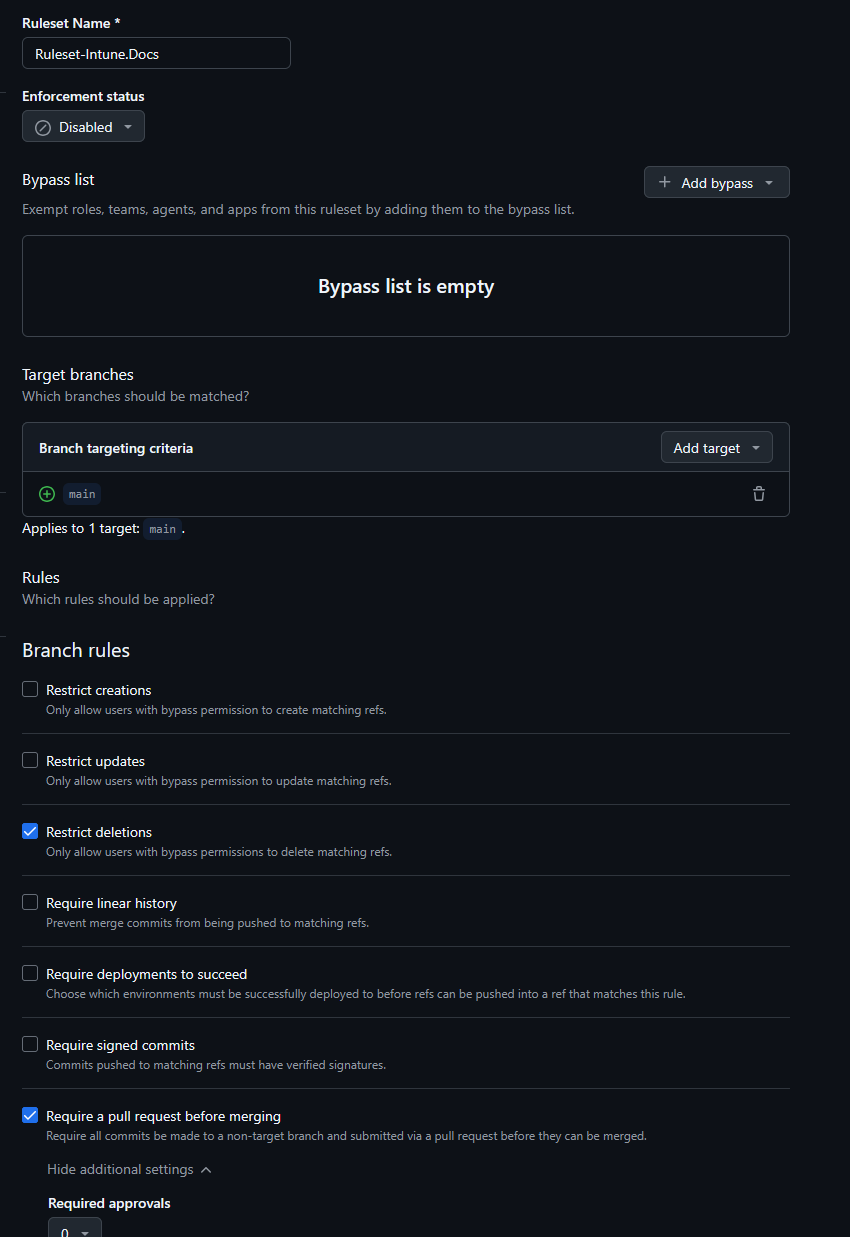Enable Require signed commits
The width and height of the screenshot is (850, 1237).
click(x=29, y=1043)
